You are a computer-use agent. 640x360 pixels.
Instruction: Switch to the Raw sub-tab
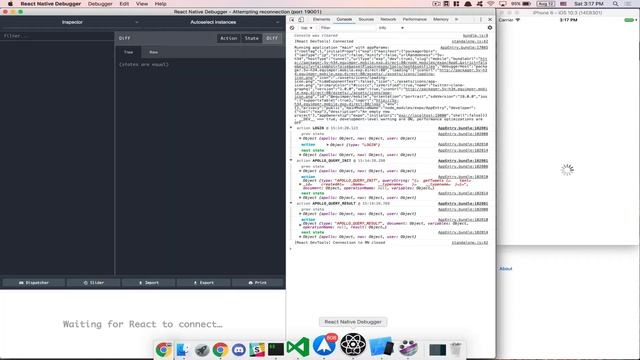coord(153,52)
